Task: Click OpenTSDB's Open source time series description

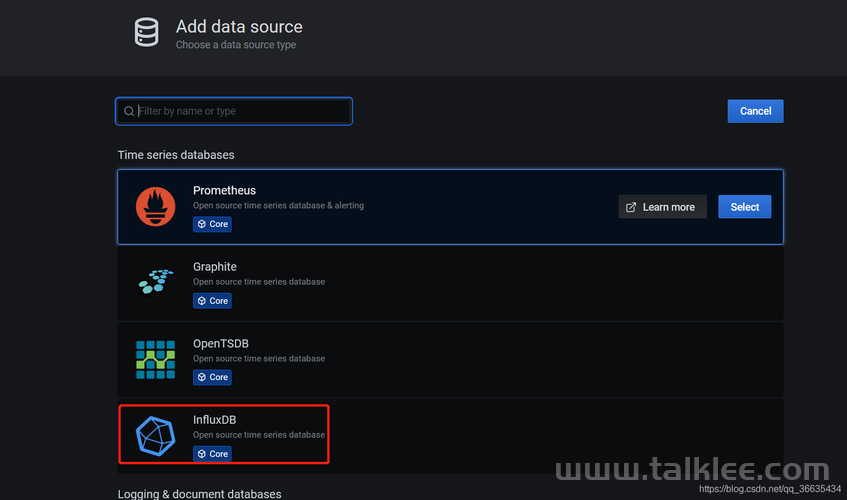Action: [259, 359]
